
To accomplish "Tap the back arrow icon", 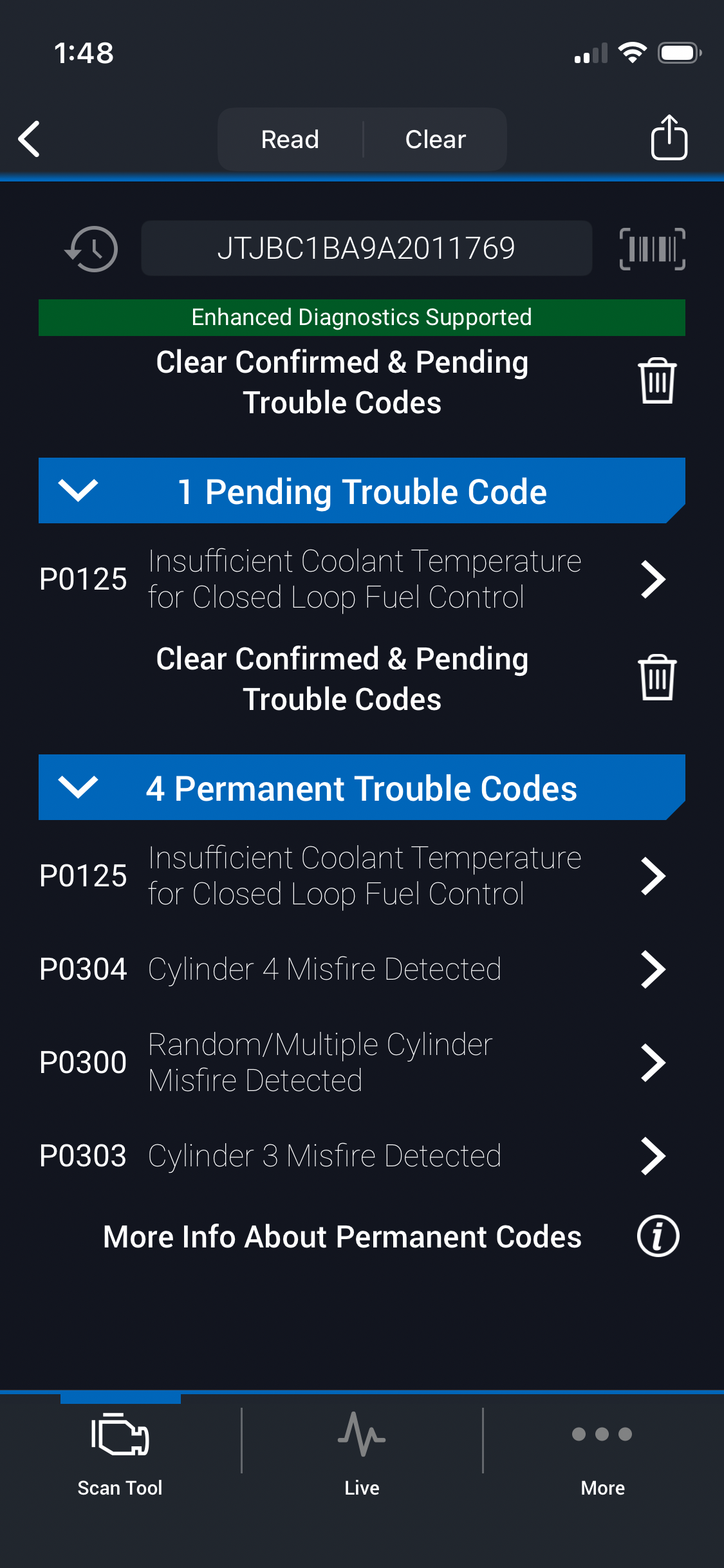I will [x=30, y=139].
